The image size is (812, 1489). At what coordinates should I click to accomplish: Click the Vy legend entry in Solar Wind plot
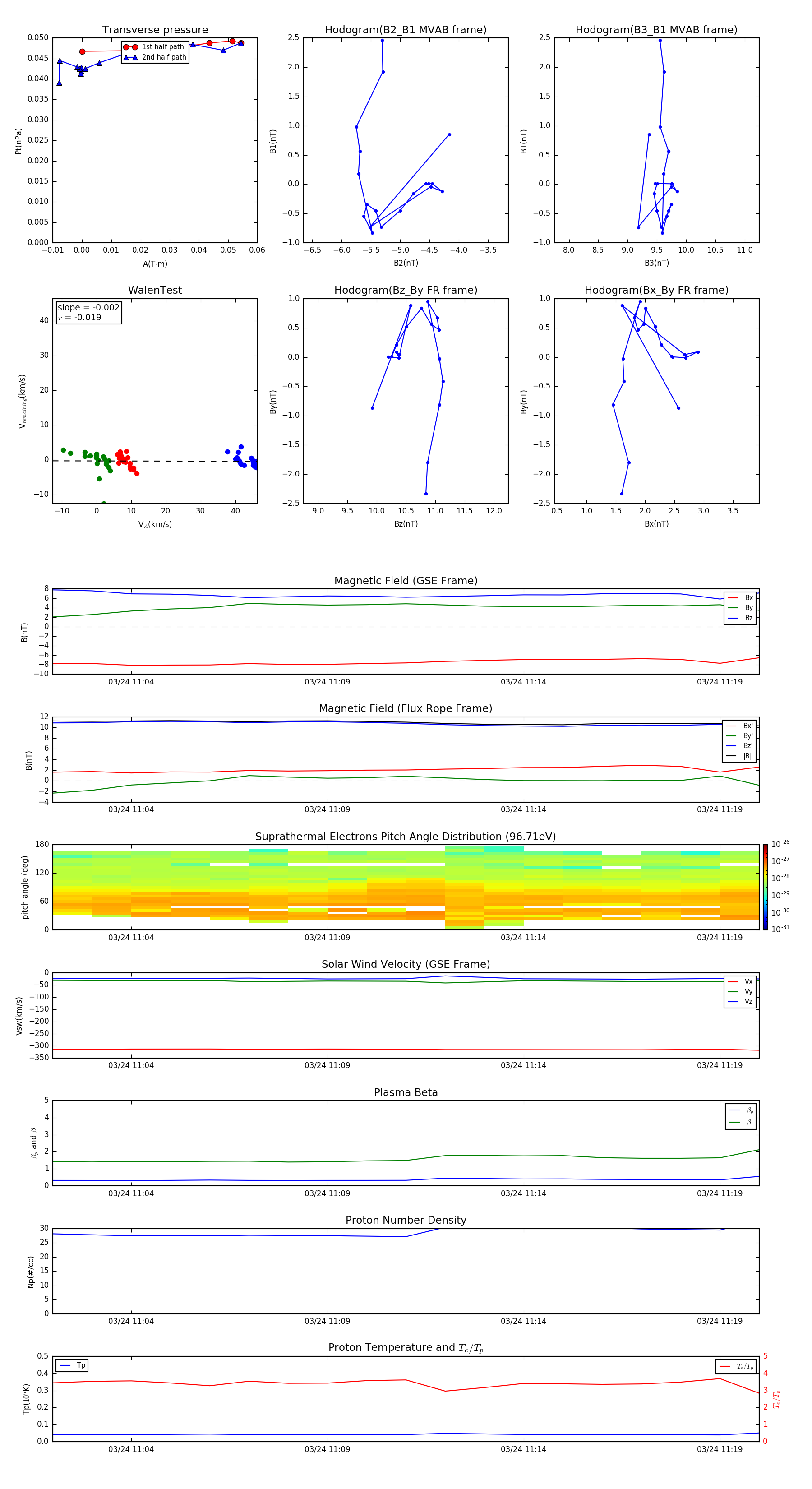(x=740, y=992)
